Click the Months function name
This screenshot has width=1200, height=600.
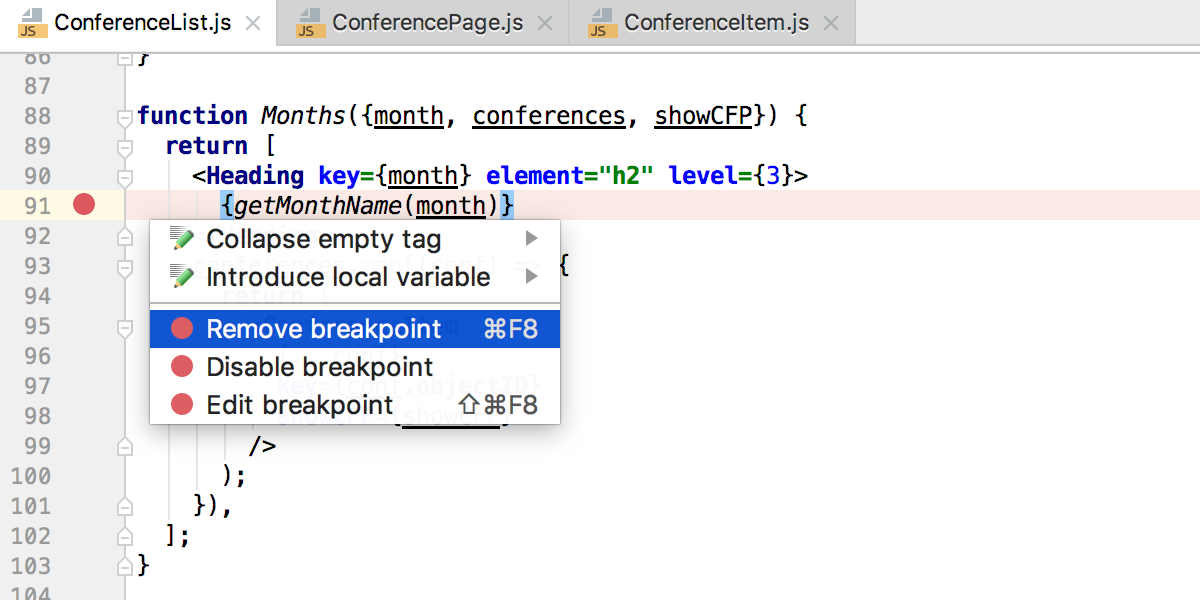click(303, 116)
